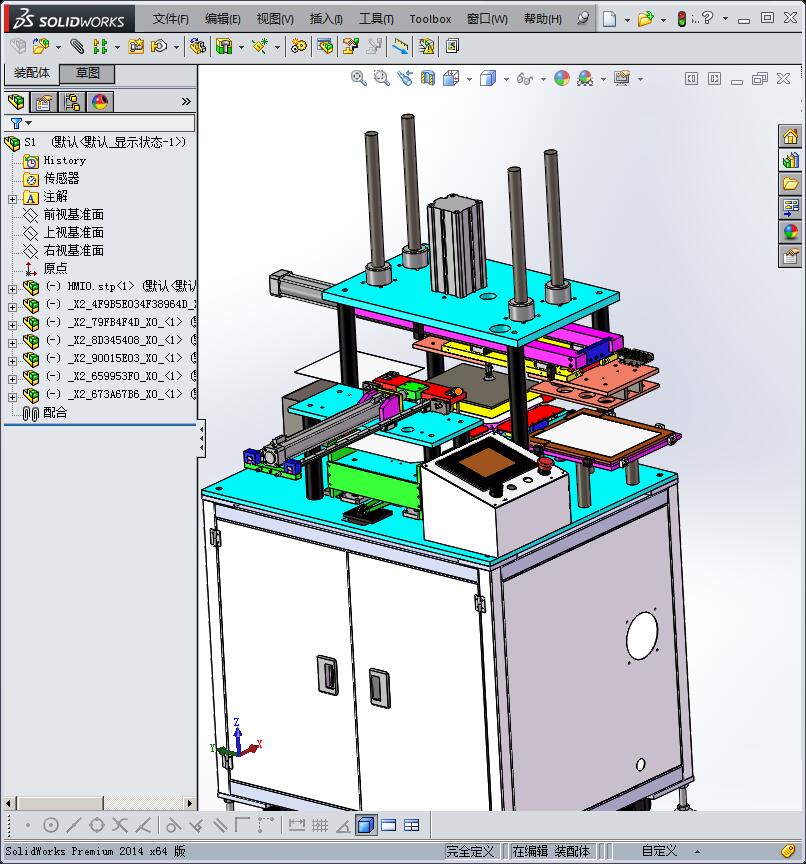Click the Section View icon
The image size is (806, 864).
(x=428, y=78)
